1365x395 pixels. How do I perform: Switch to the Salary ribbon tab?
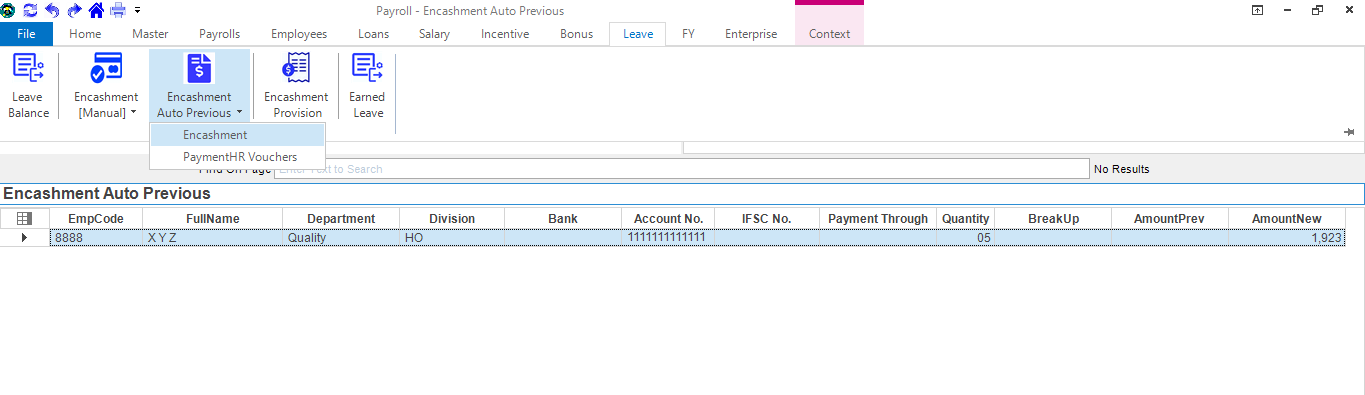coord(434,34)
